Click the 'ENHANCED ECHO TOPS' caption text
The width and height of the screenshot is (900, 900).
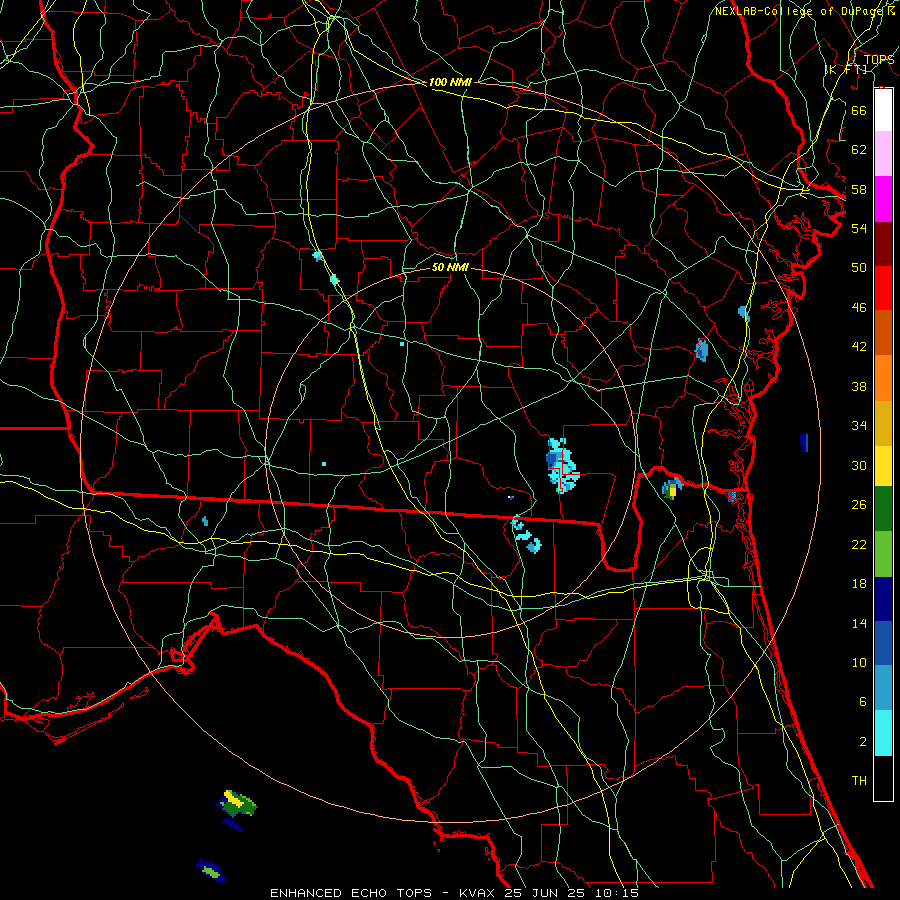(x=351, y=893)
